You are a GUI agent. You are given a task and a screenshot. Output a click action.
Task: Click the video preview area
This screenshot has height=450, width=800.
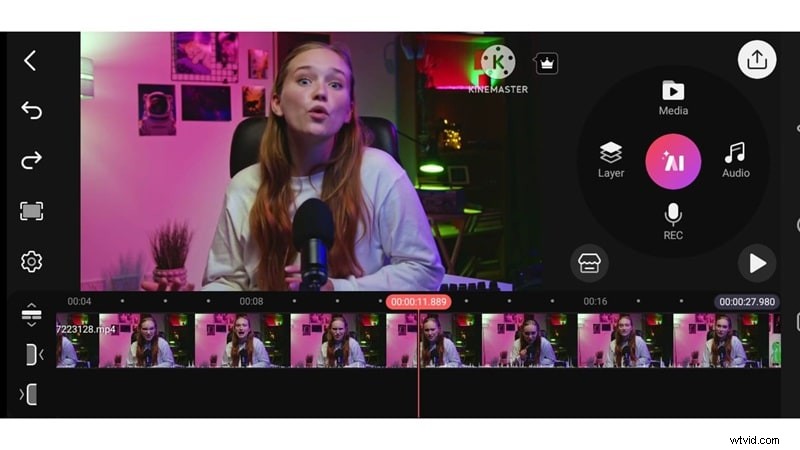(x=311, y=161)
